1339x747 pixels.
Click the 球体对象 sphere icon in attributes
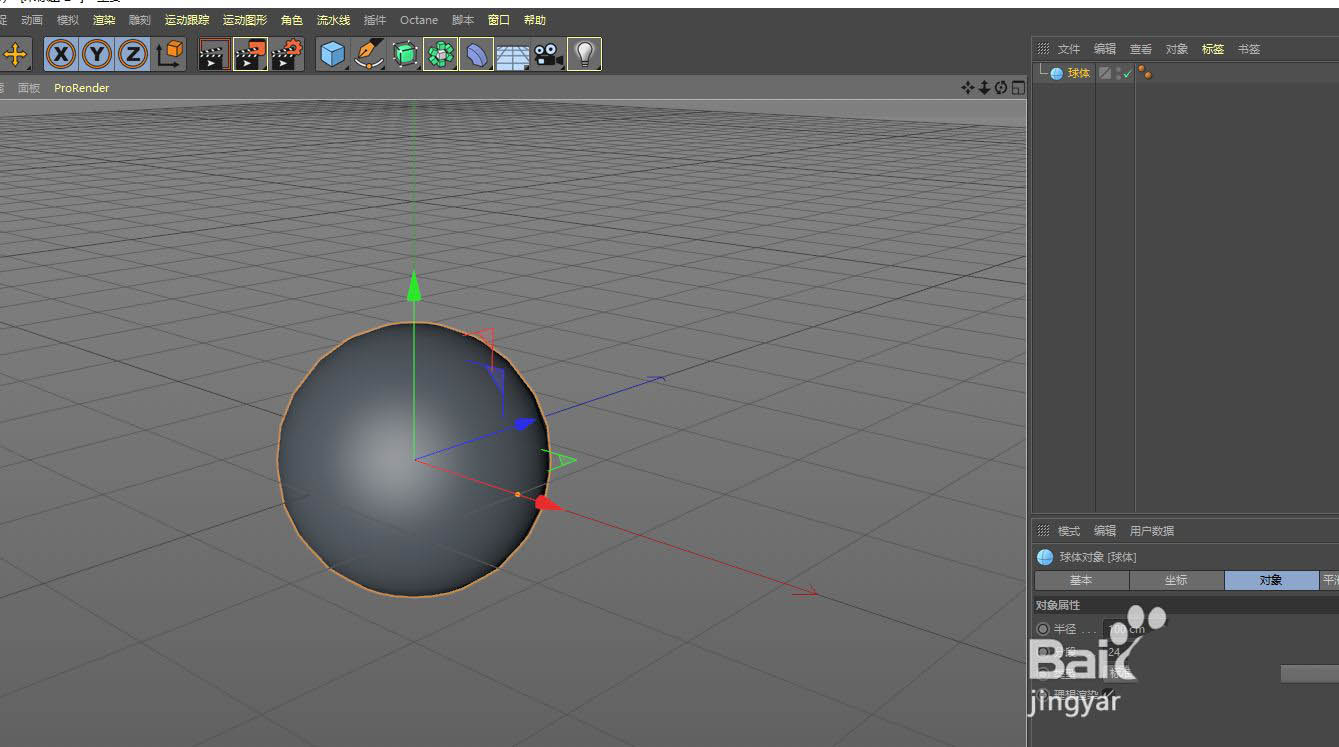coord(1045,557)
